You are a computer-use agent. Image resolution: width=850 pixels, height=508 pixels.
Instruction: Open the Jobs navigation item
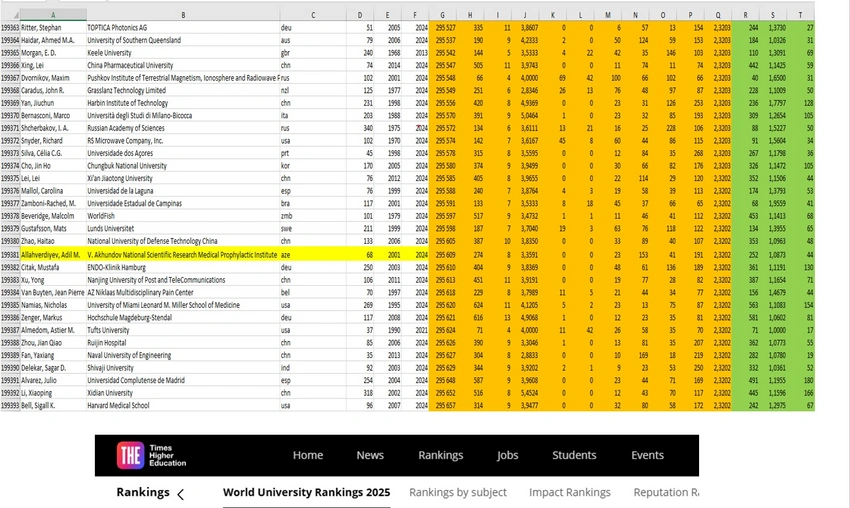coord(507,455)
